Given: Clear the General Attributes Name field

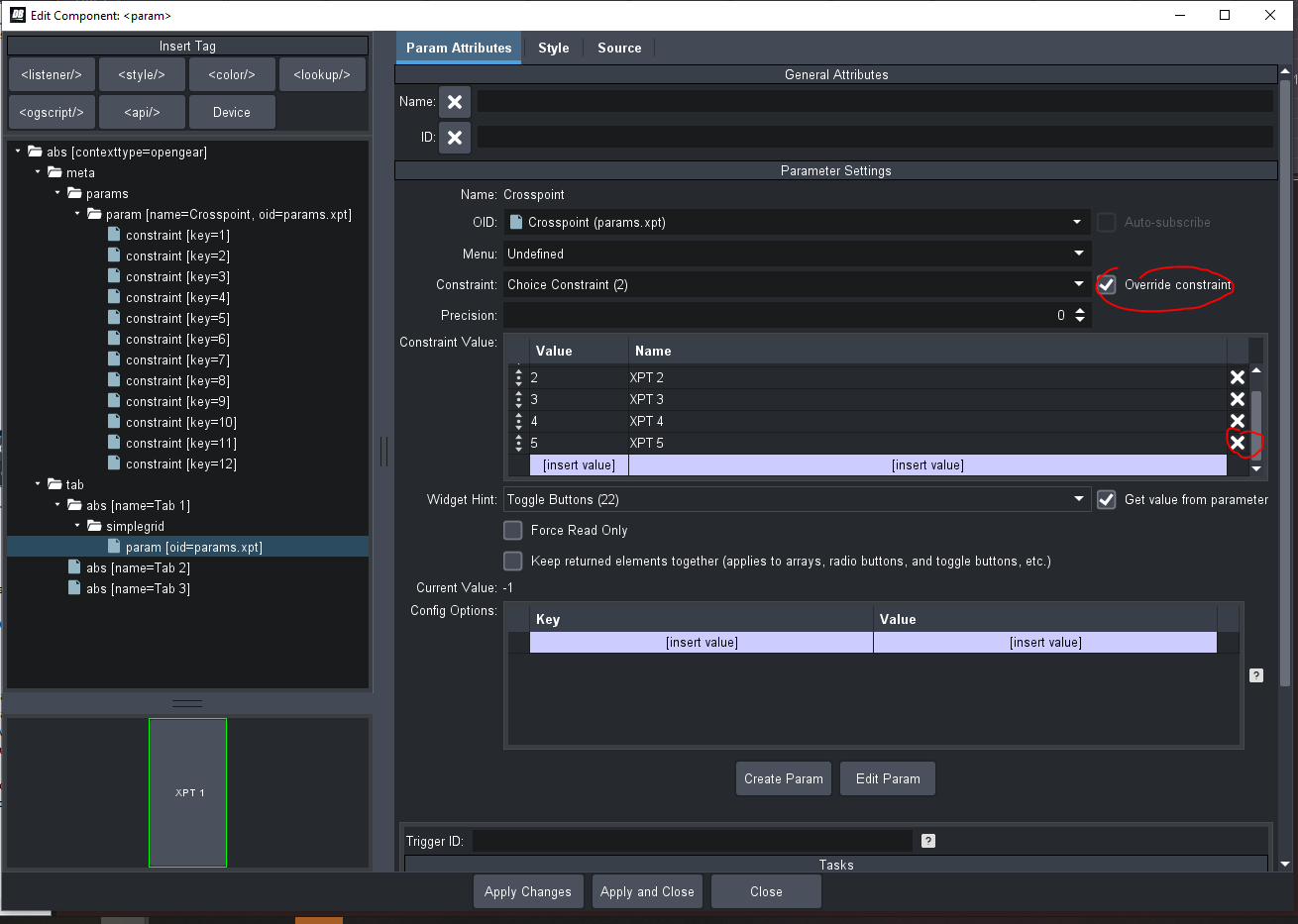Looking at the screenshot, I should click(455, 101).
